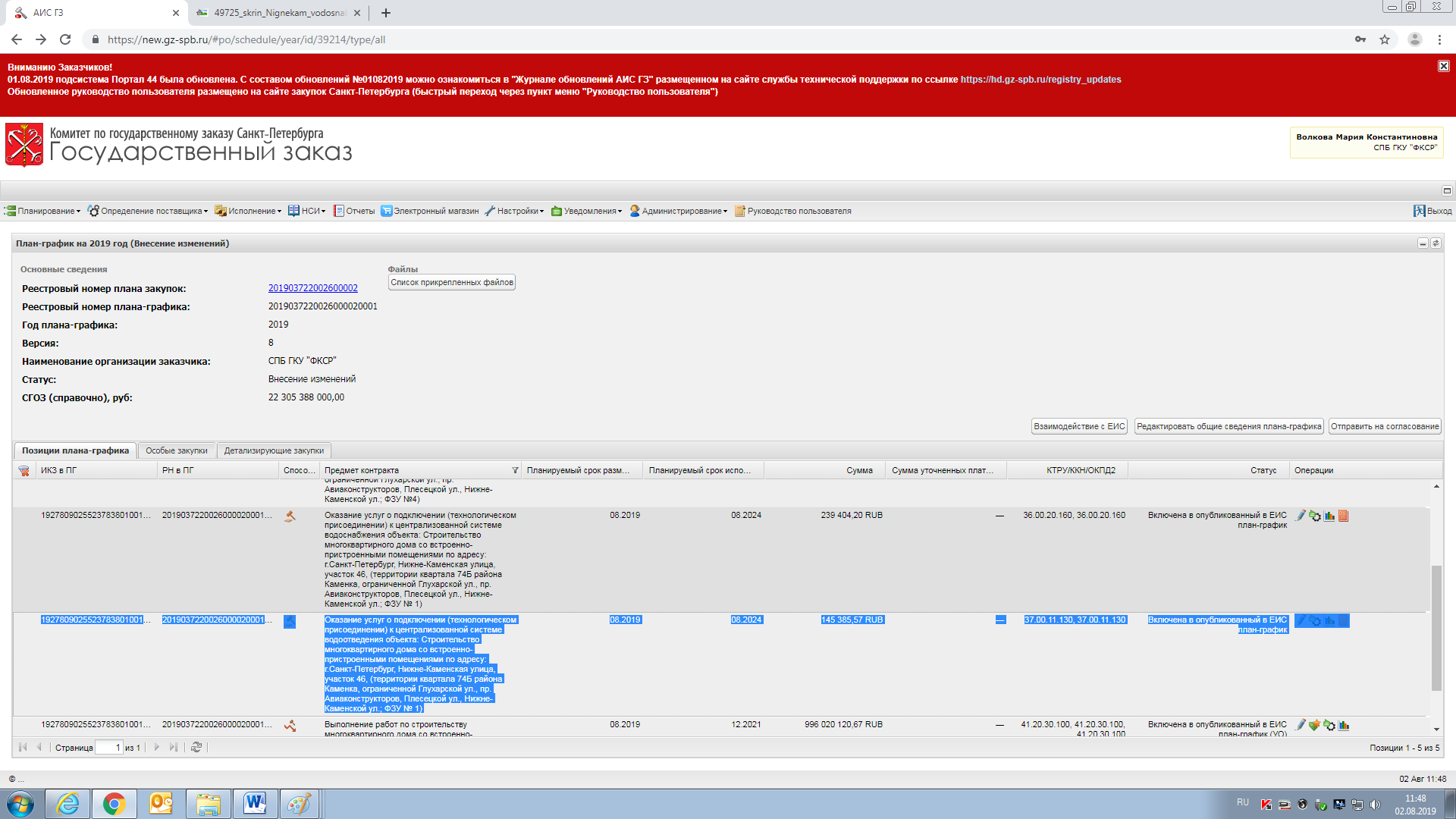Go to the previous page of the grid
Viewport: 1456px width, 819px height.
39,747
